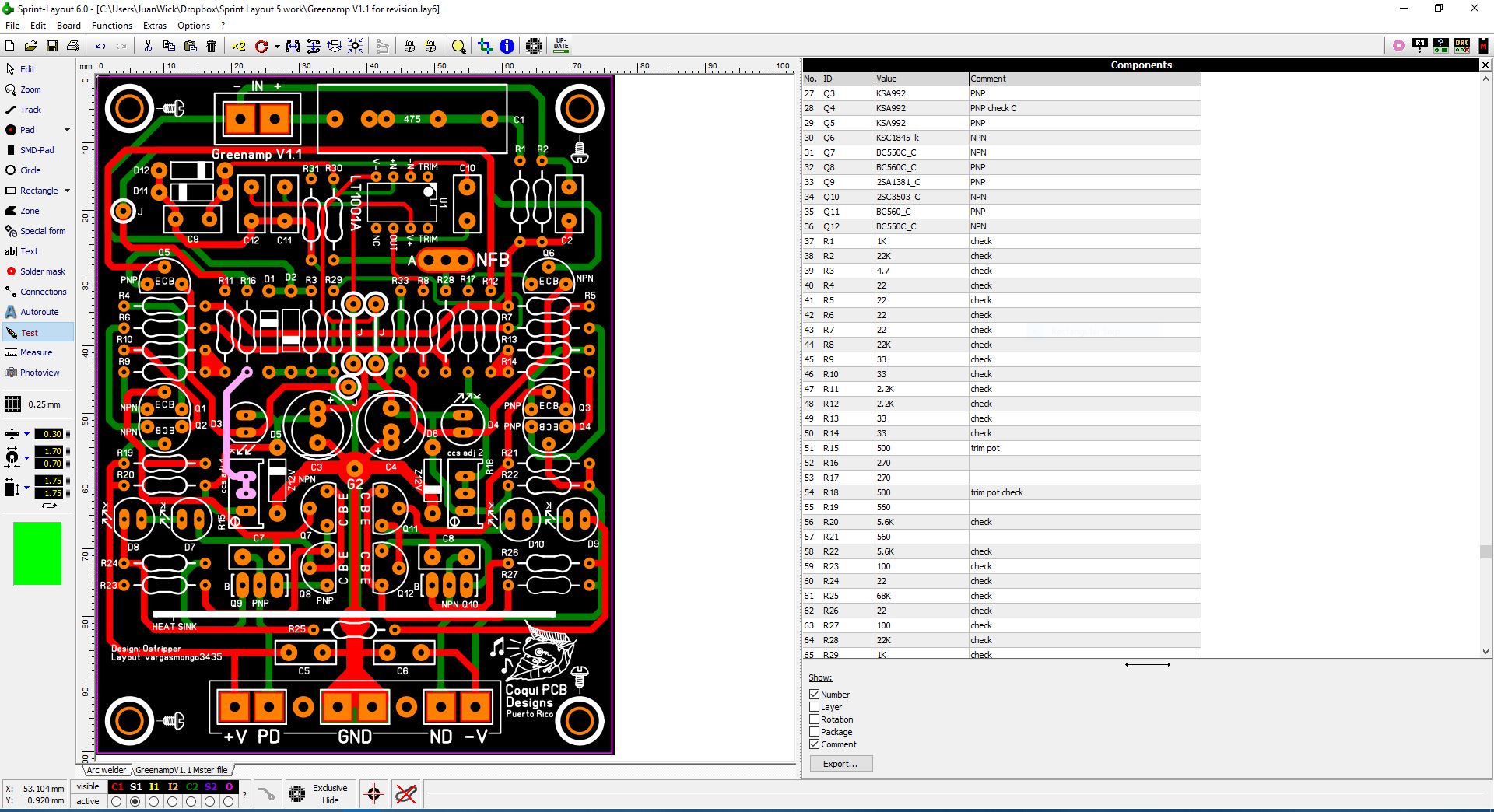Image resolution: width=1494 pixels, height=812 pixels.
Task: Set C2 as active layer
Action: 191,801
